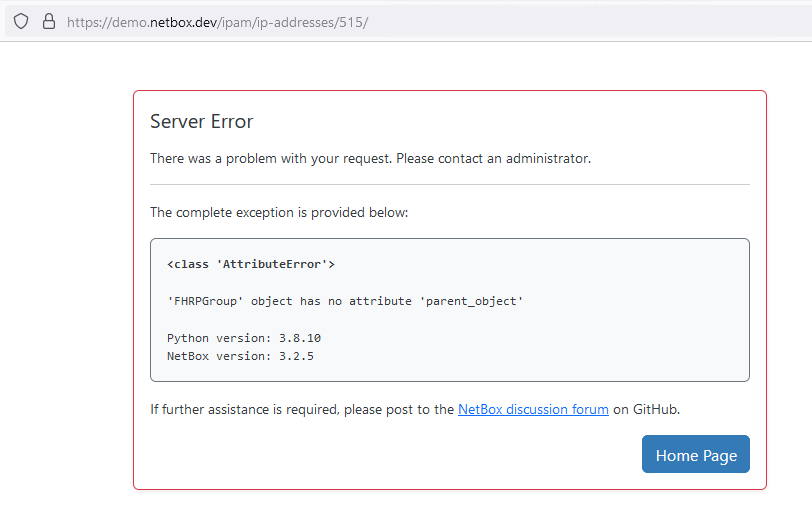
Task: Click the shield tracking protection icon
Action: [21, 22]
